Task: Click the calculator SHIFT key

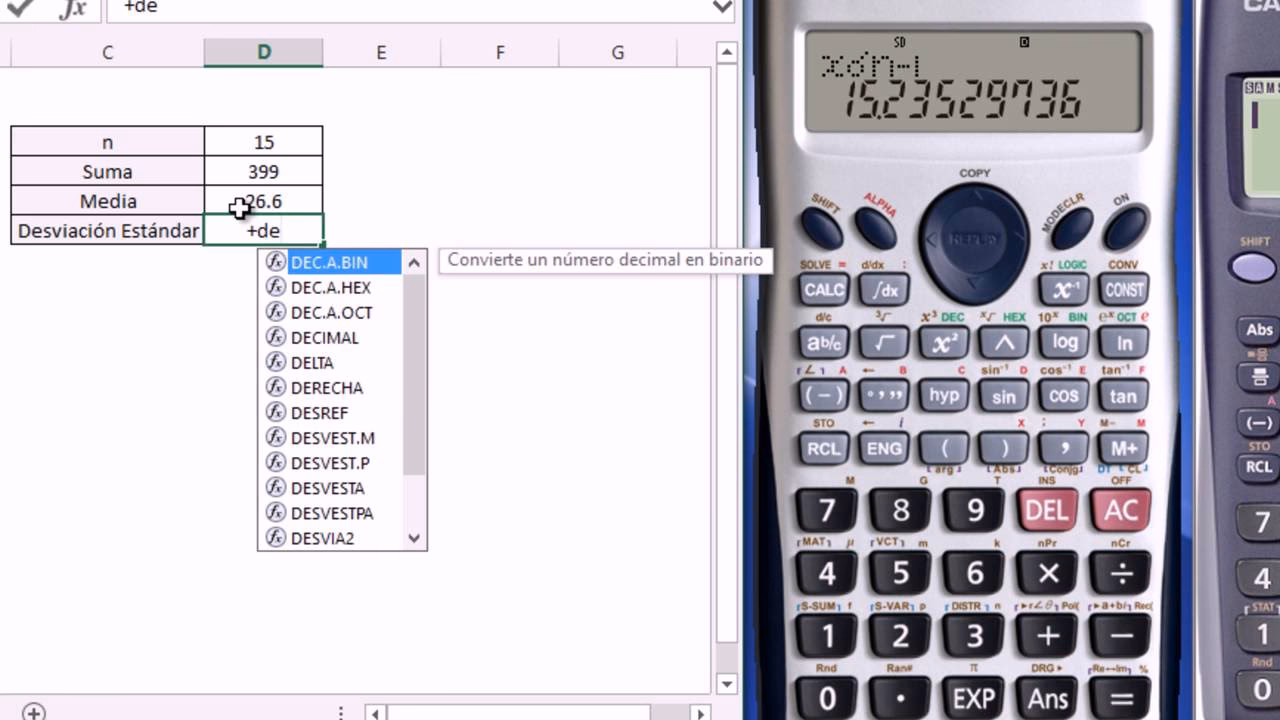Action: click(x=822, y=229)
